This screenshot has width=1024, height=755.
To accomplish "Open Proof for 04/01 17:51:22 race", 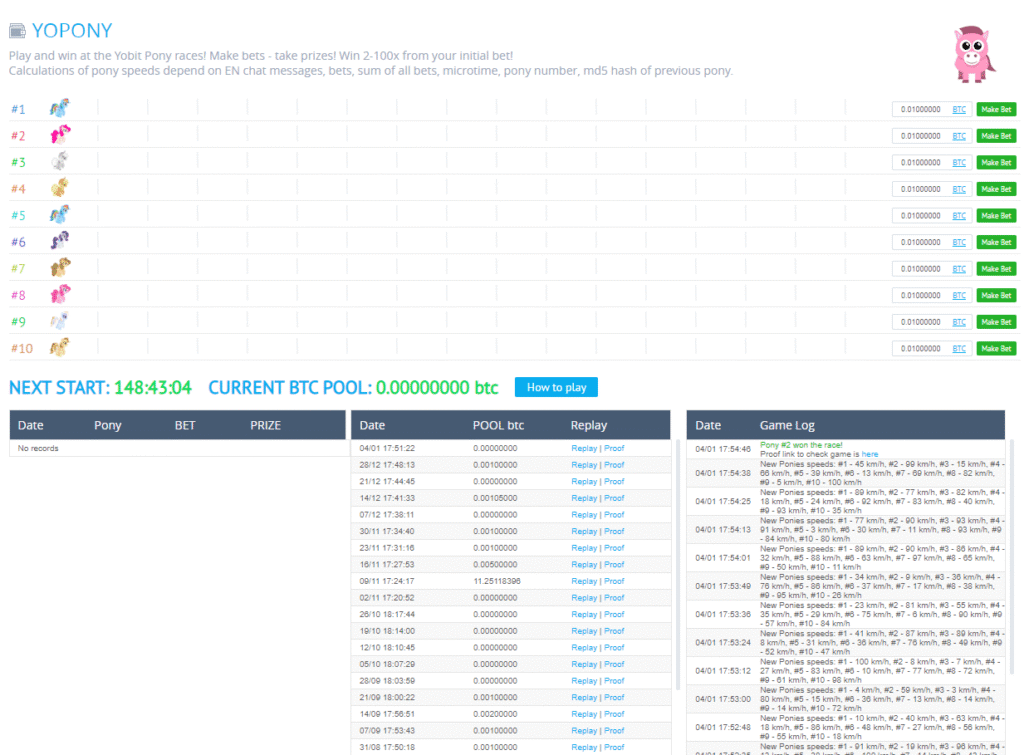I will click(614, 449).
